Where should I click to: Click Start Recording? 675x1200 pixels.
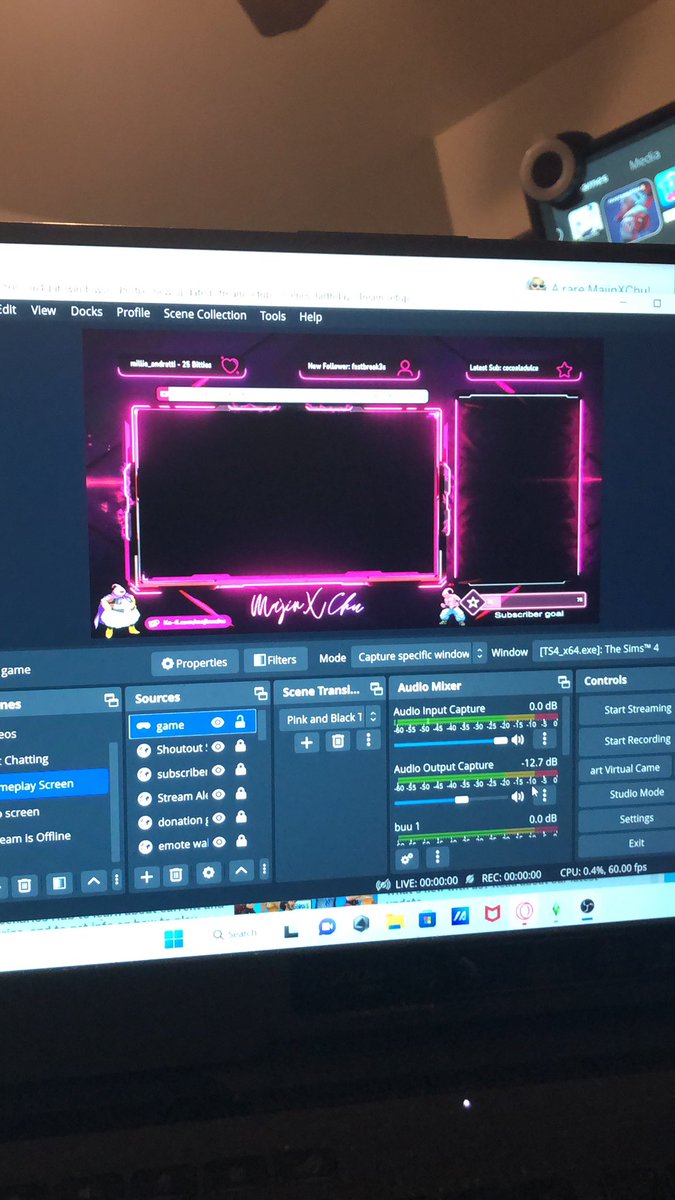coord(630,740)
